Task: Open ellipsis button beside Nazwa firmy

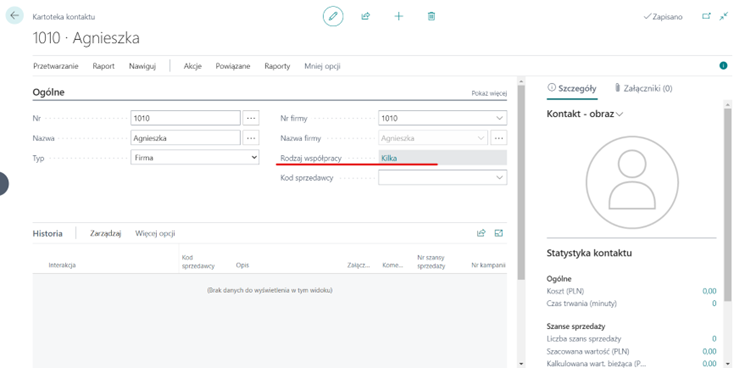Action: [499, 138]
